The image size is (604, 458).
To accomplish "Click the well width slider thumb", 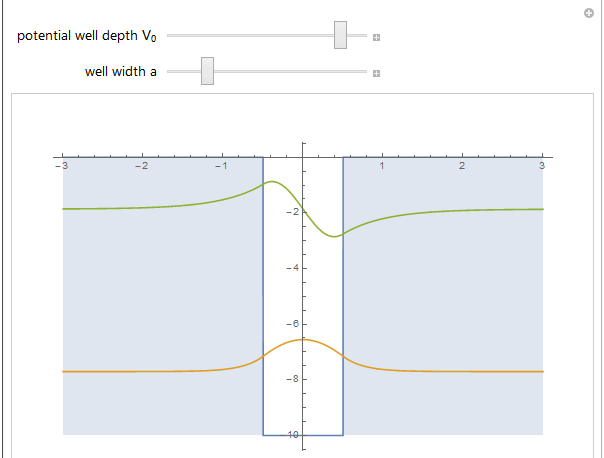I will (x=207, y=71).
